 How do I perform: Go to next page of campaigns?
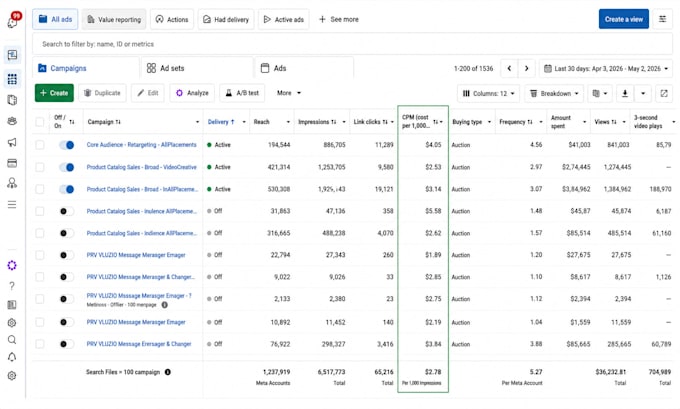click(x=526, y=69)
